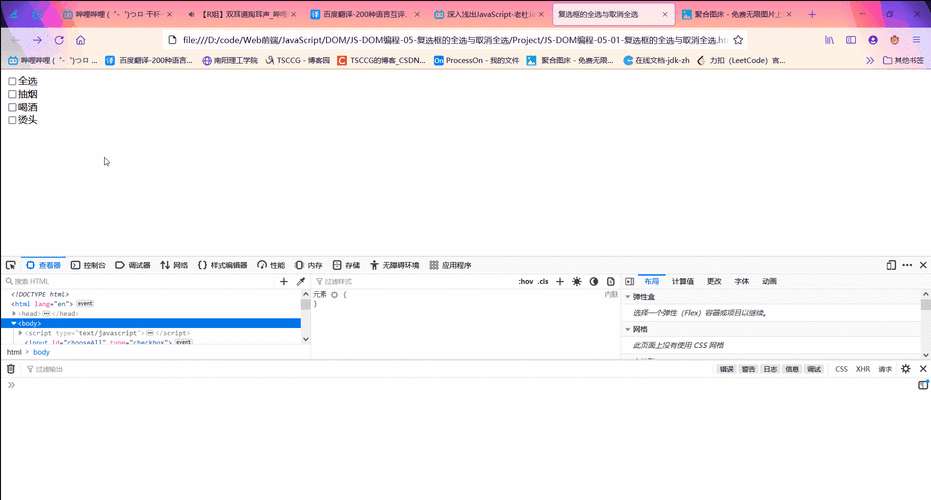The image size is (931, 500).
Task: Click the responsive design mode icon
Action: [891, 265]
